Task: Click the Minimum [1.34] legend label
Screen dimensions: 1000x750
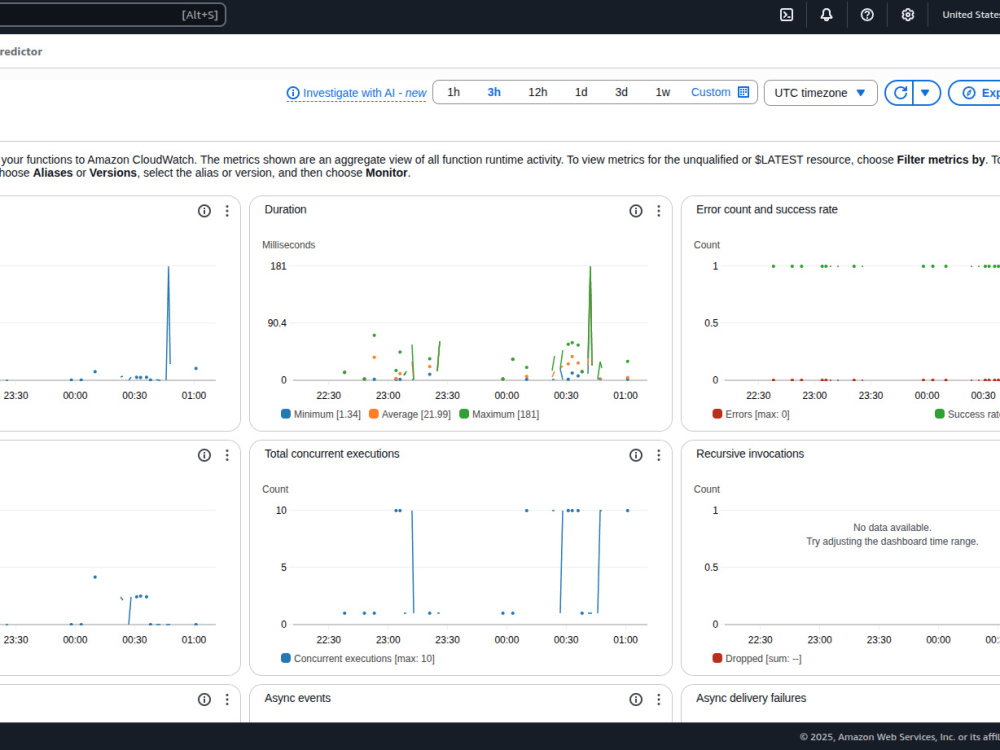Action: click(x=327, y=414)
